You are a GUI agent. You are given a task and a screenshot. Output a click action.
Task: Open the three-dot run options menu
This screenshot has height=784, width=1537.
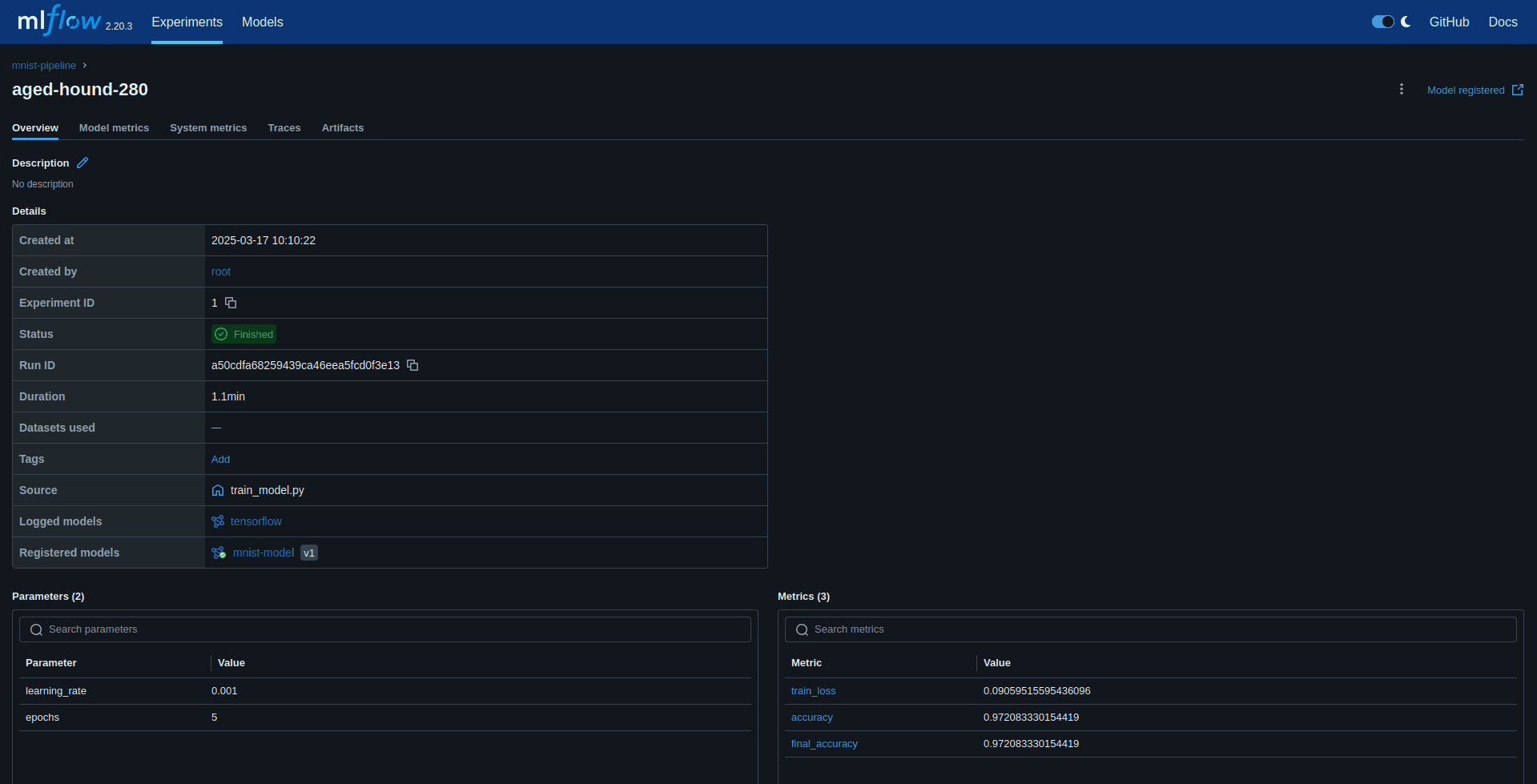[x=1401, y=90]
